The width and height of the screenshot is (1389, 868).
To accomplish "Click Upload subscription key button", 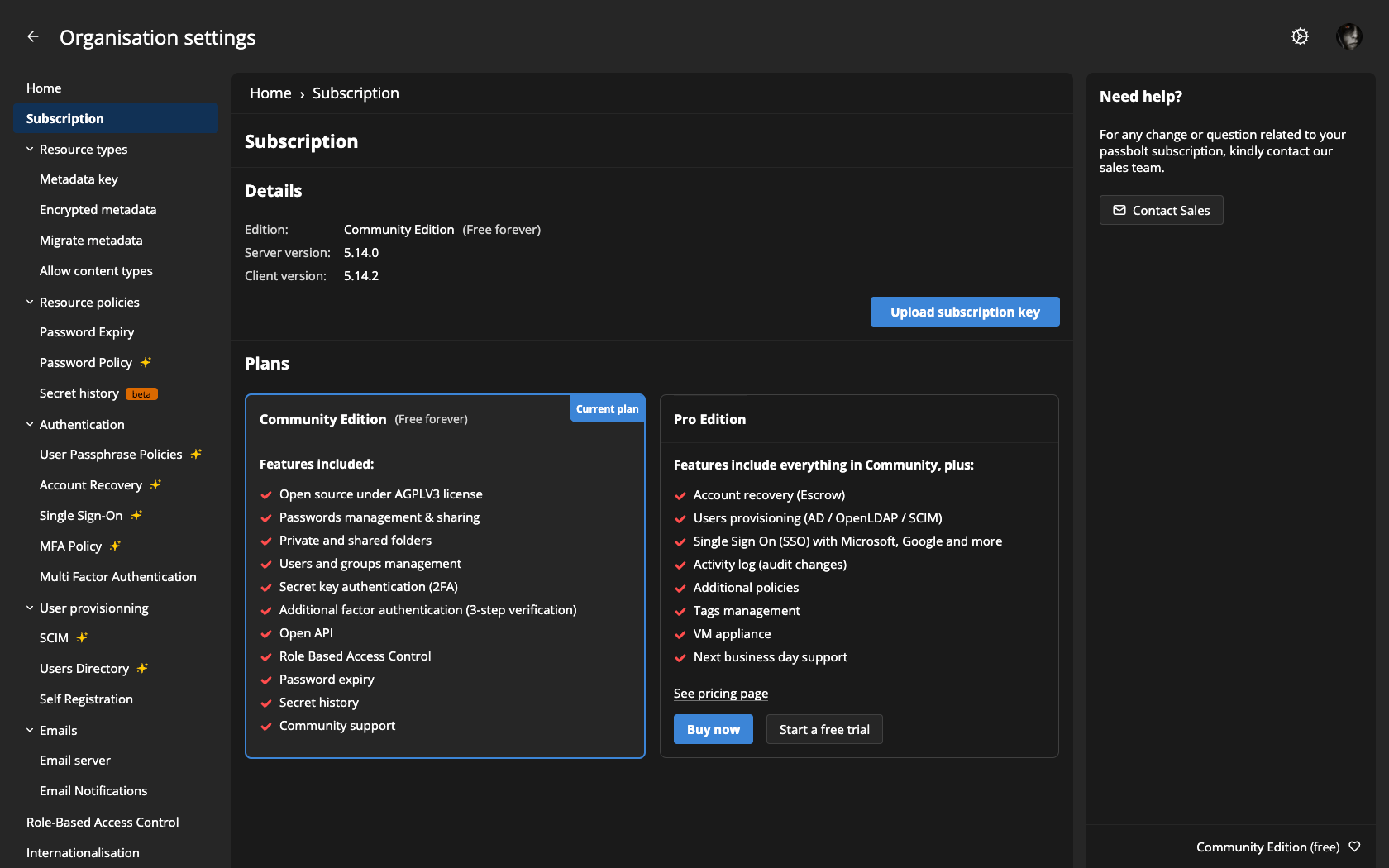I will tap(965, 312).
